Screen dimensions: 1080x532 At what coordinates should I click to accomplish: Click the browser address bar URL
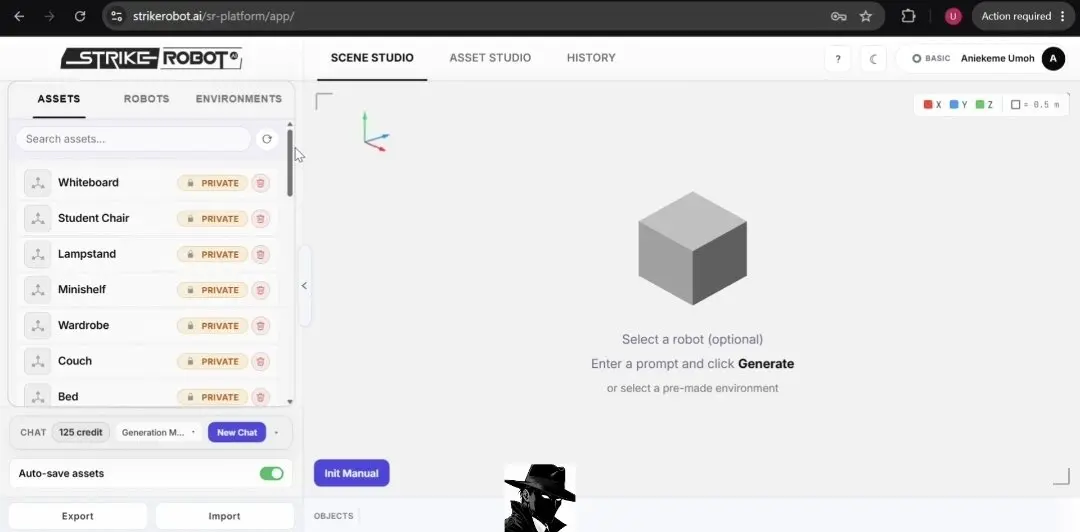[214, 17]
